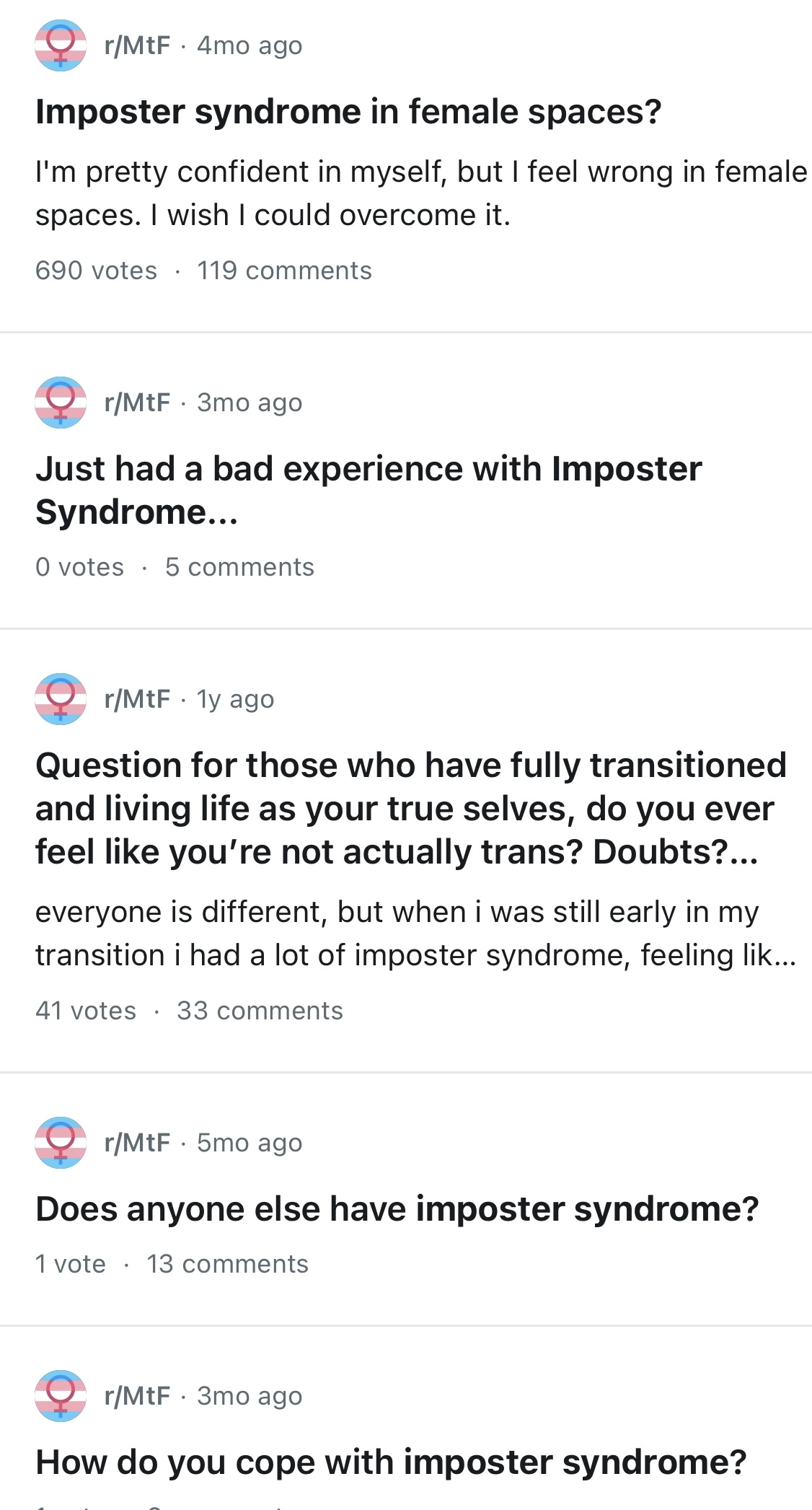Image resolution: width=812 pixels, height=1510 pixels.
Task: Open post 'Question for those who have fully transitioned'
Action: [x=411, y=809]
